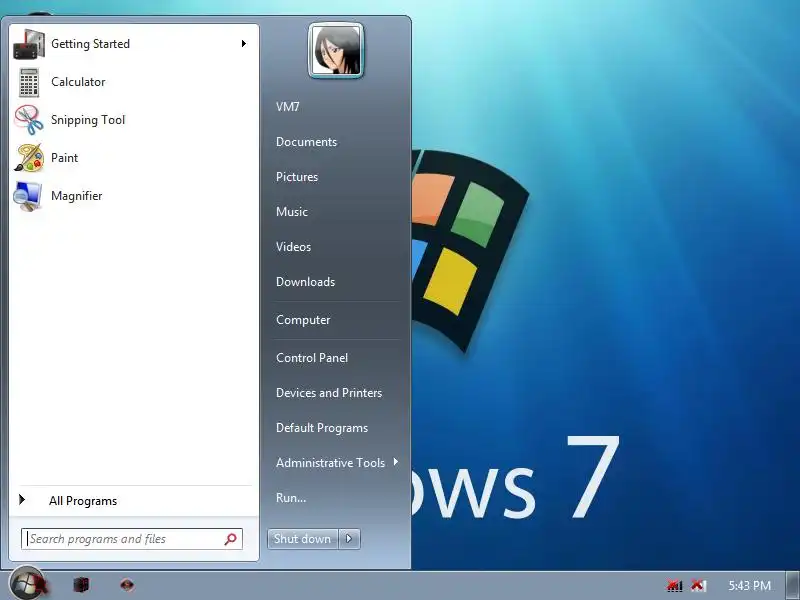Open the Administrative Tools menu item
Screen dimensions: 800x600
337,463
